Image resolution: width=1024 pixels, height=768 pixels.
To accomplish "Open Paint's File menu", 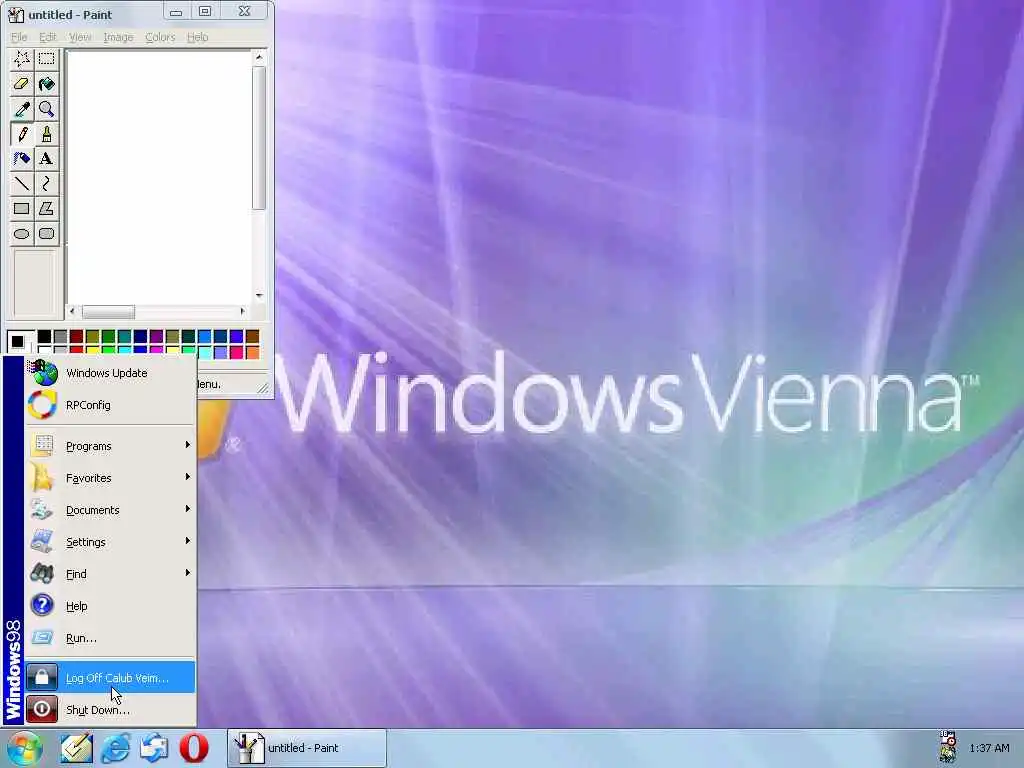I will tap(19, 37).
